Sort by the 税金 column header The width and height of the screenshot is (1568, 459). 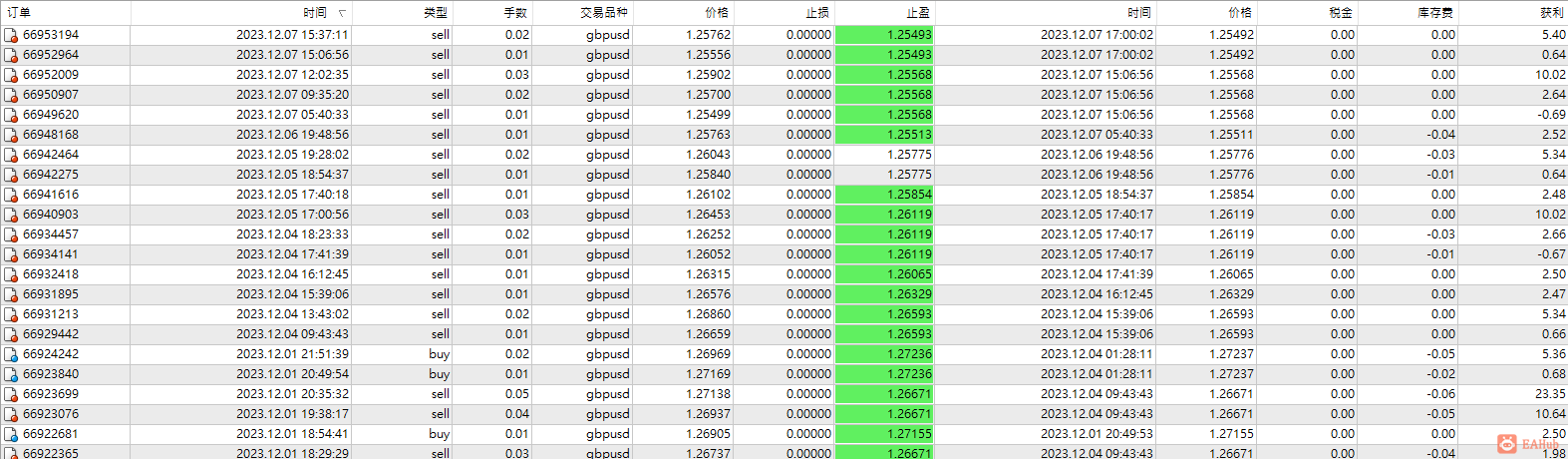pyautogui.click(x=1307, y=13)
